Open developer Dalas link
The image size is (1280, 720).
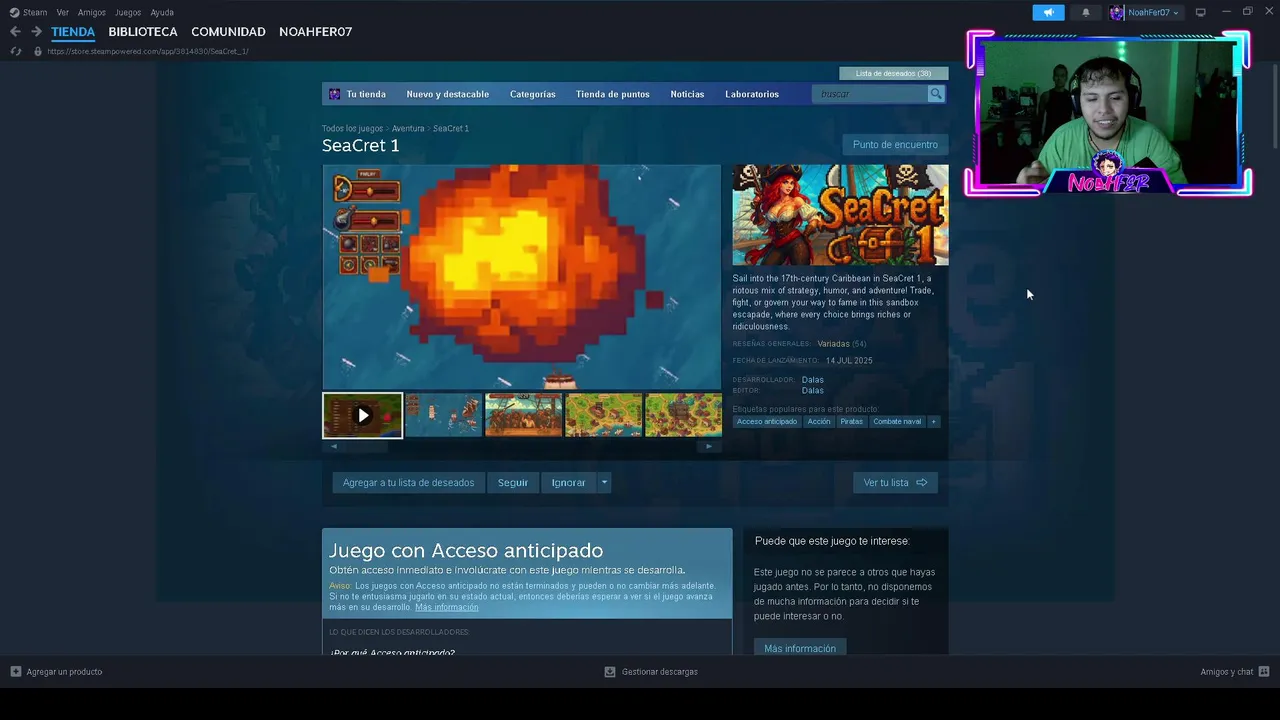[x=812, y=380]
